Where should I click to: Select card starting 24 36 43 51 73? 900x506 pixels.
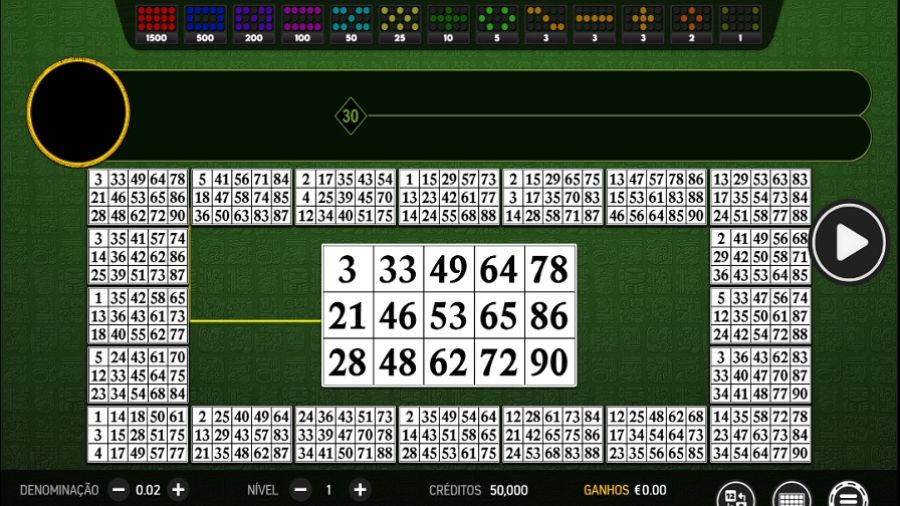345,435
